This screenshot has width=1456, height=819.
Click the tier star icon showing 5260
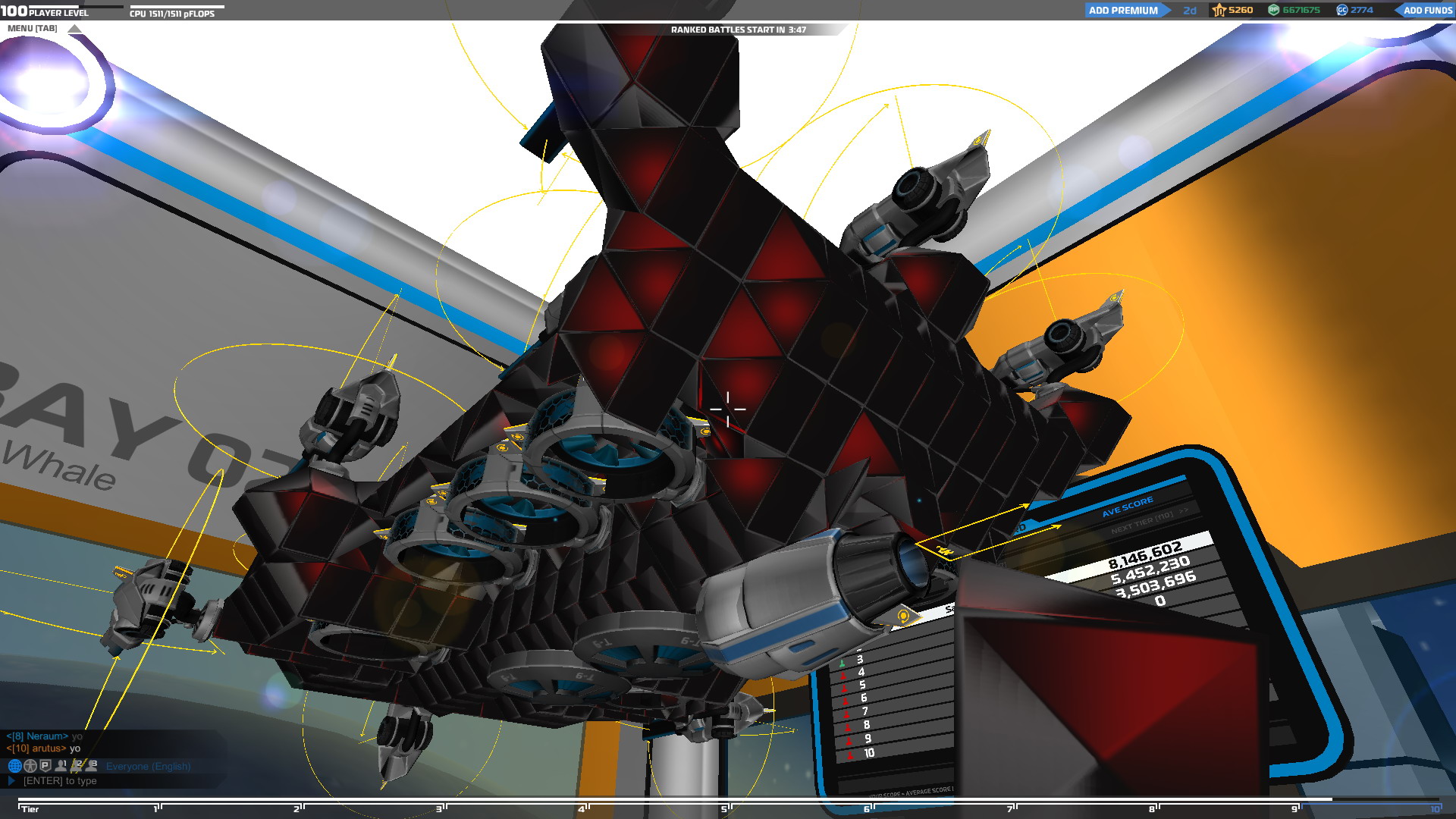pos(1219,10)
